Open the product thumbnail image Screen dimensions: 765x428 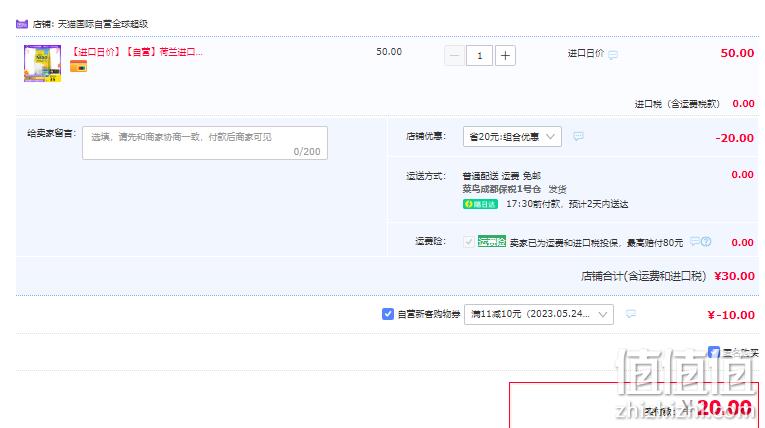coord(42,63)
